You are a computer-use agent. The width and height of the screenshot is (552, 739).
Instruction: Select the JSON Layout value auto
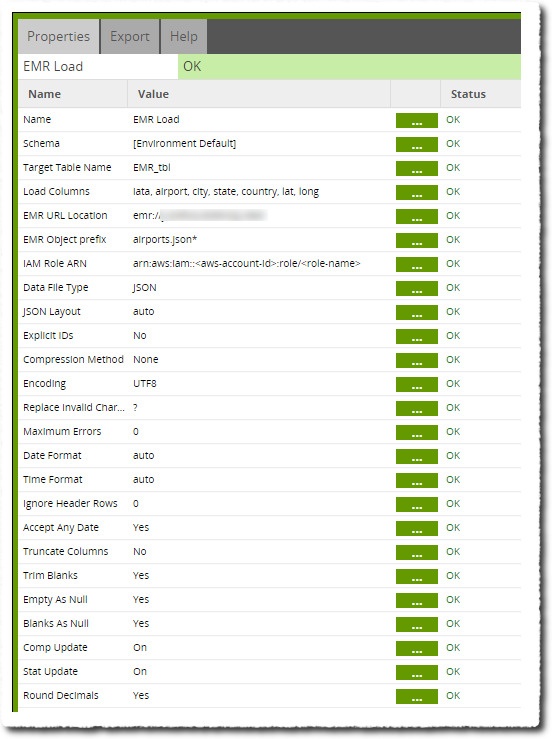pos(144,312)
